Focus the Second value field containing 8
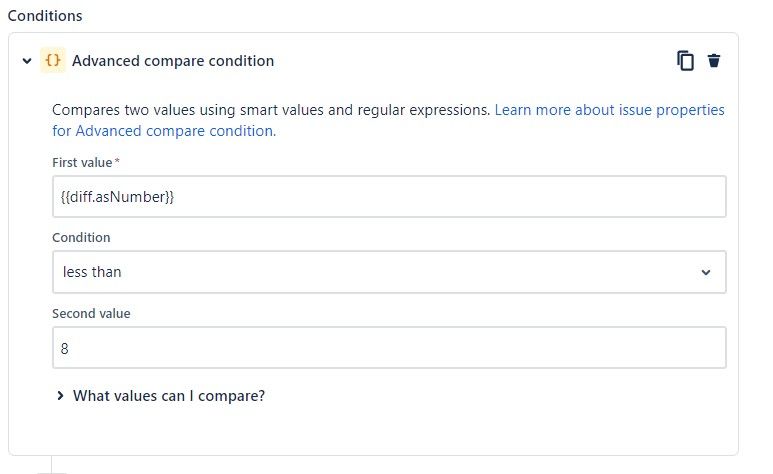Screen dimensions: 773x474 tap(389, 348)
